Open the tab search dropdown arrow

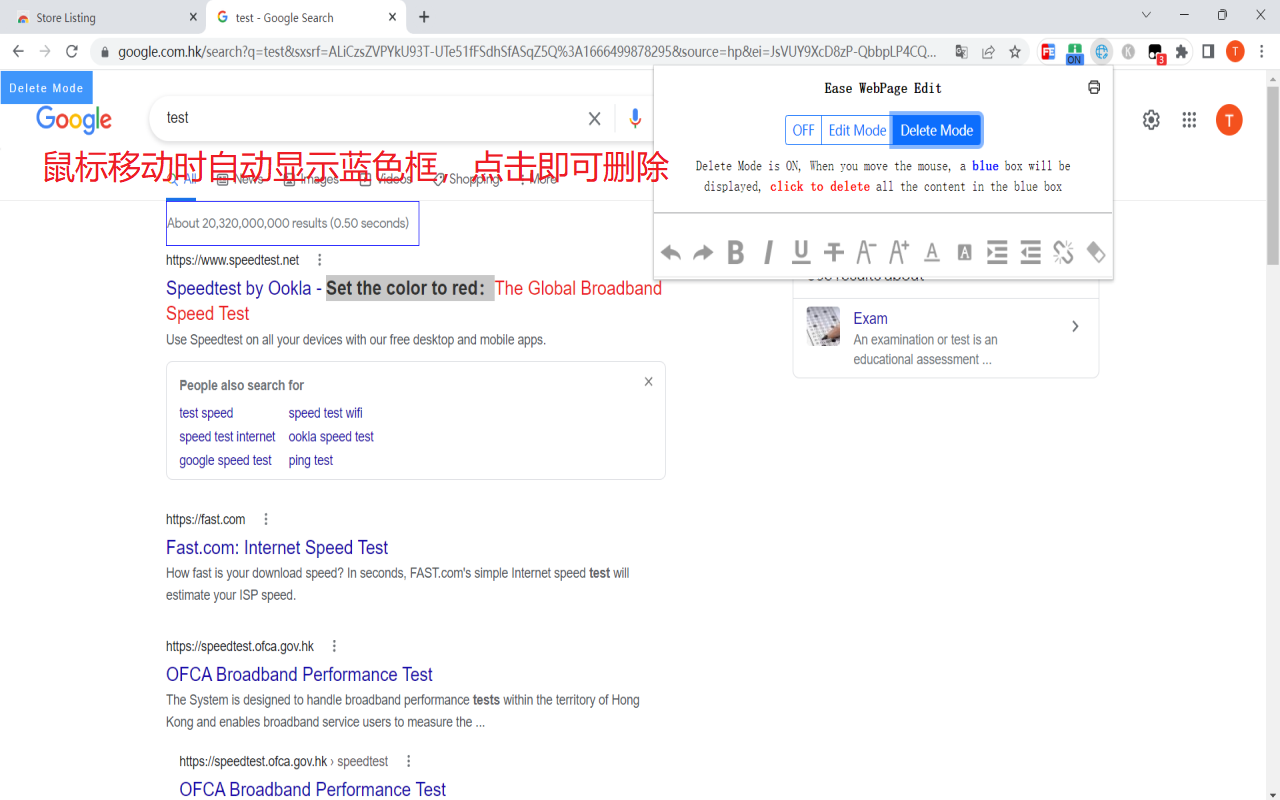(1146, 15)
